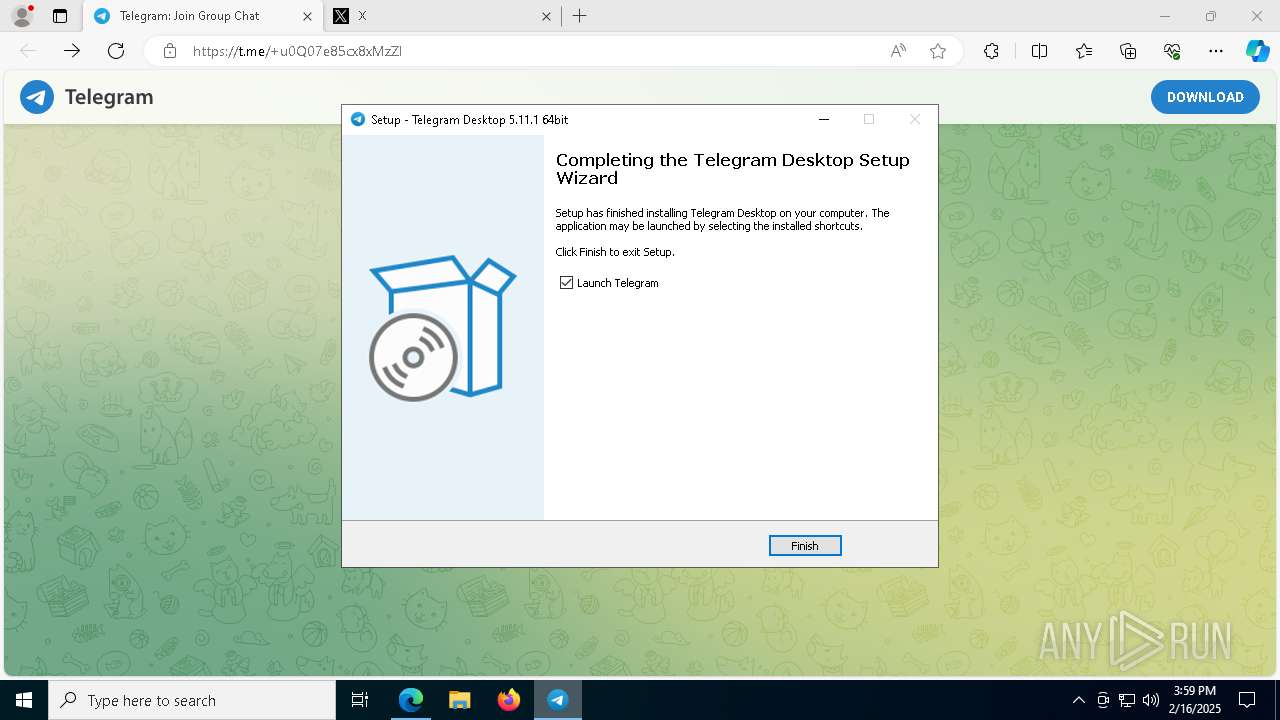Show hidden system tray icons

click(x=1078, y=700)
